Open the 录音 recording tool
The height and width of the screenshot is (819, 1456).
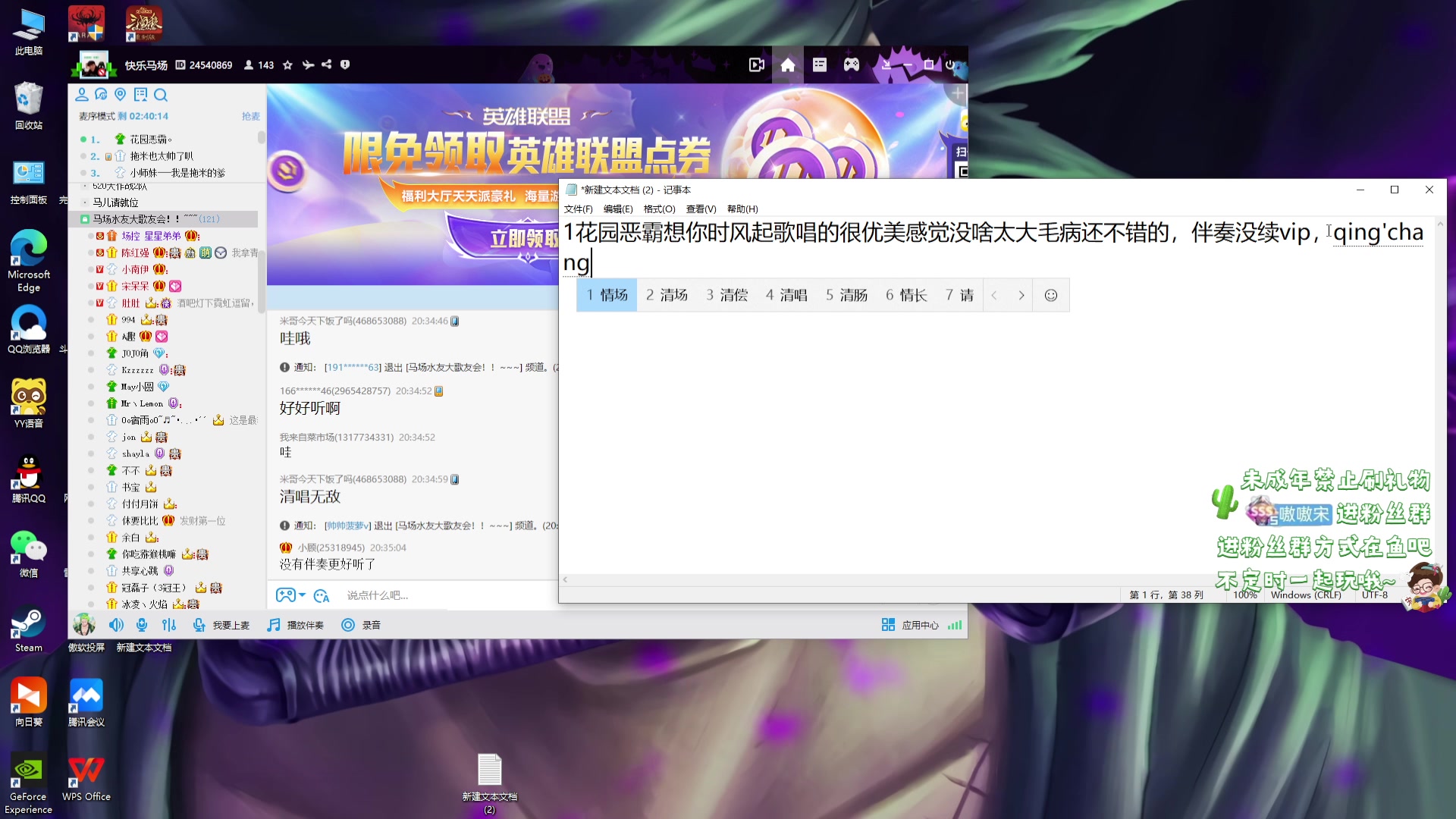(x=359, y=625)
